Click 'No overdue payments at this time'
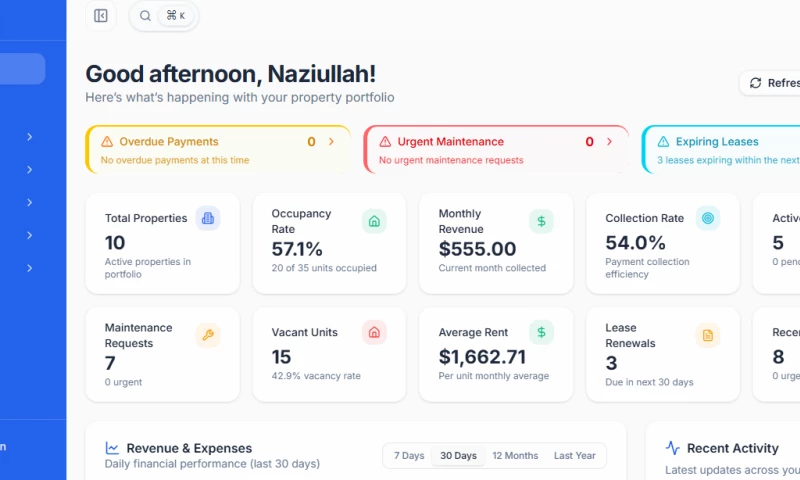800x480 pixels. tap(175, 160)
